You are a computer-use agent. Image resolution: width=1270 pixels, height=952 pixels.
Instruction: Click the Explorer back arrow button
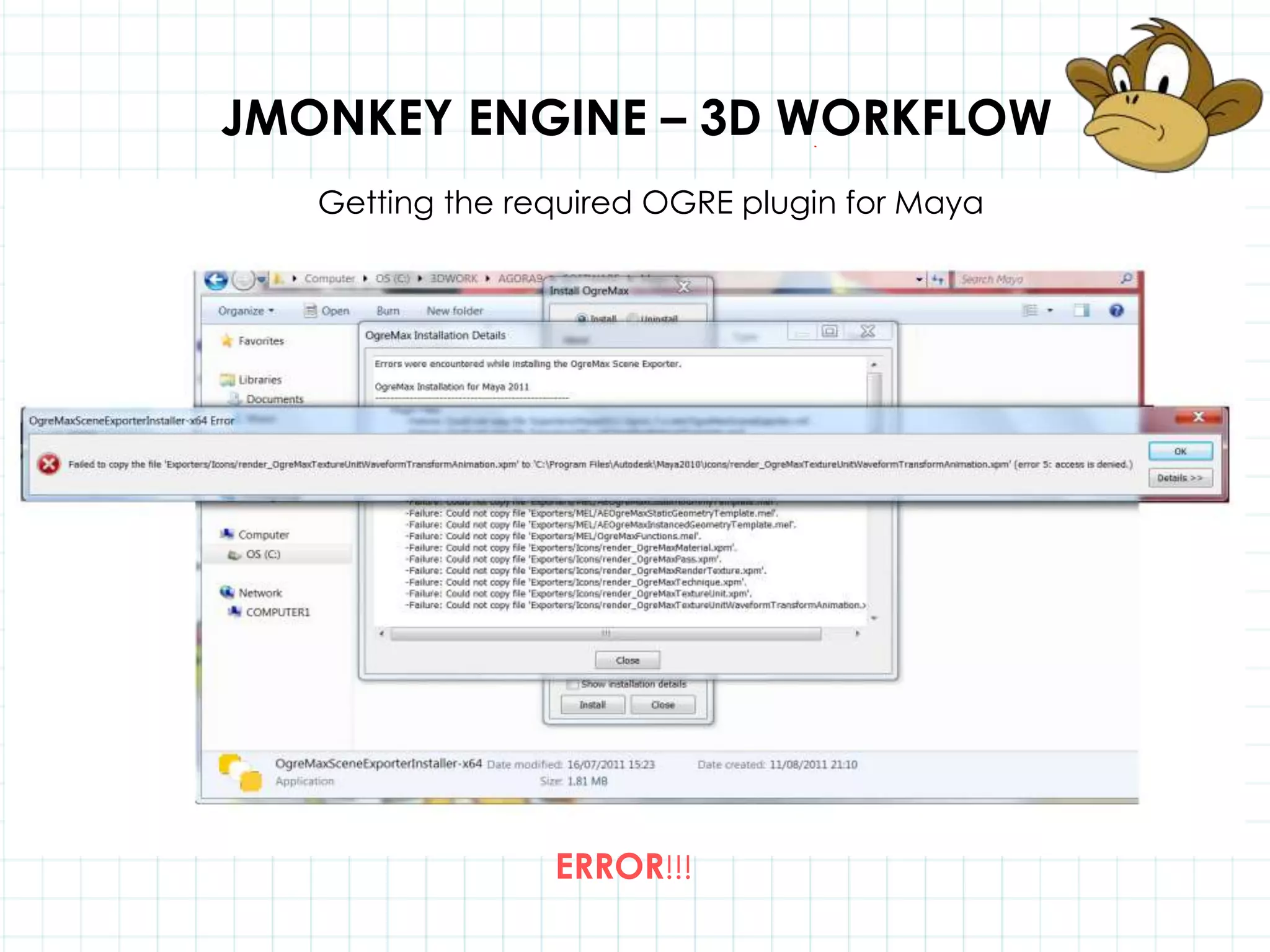coord(216,281)
